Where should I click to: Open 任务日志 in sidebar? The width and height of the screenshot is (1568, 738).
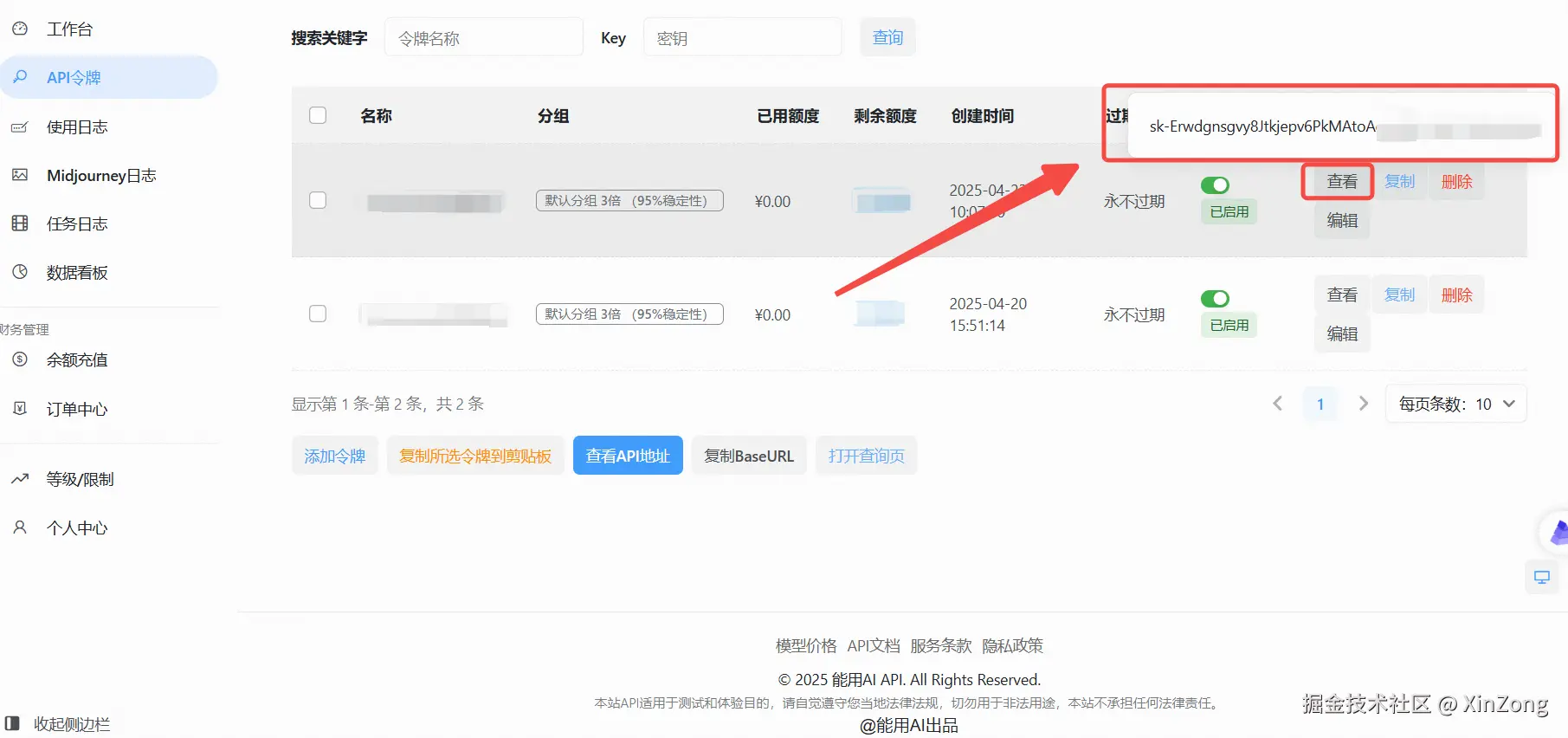click(x=77, y=223)
